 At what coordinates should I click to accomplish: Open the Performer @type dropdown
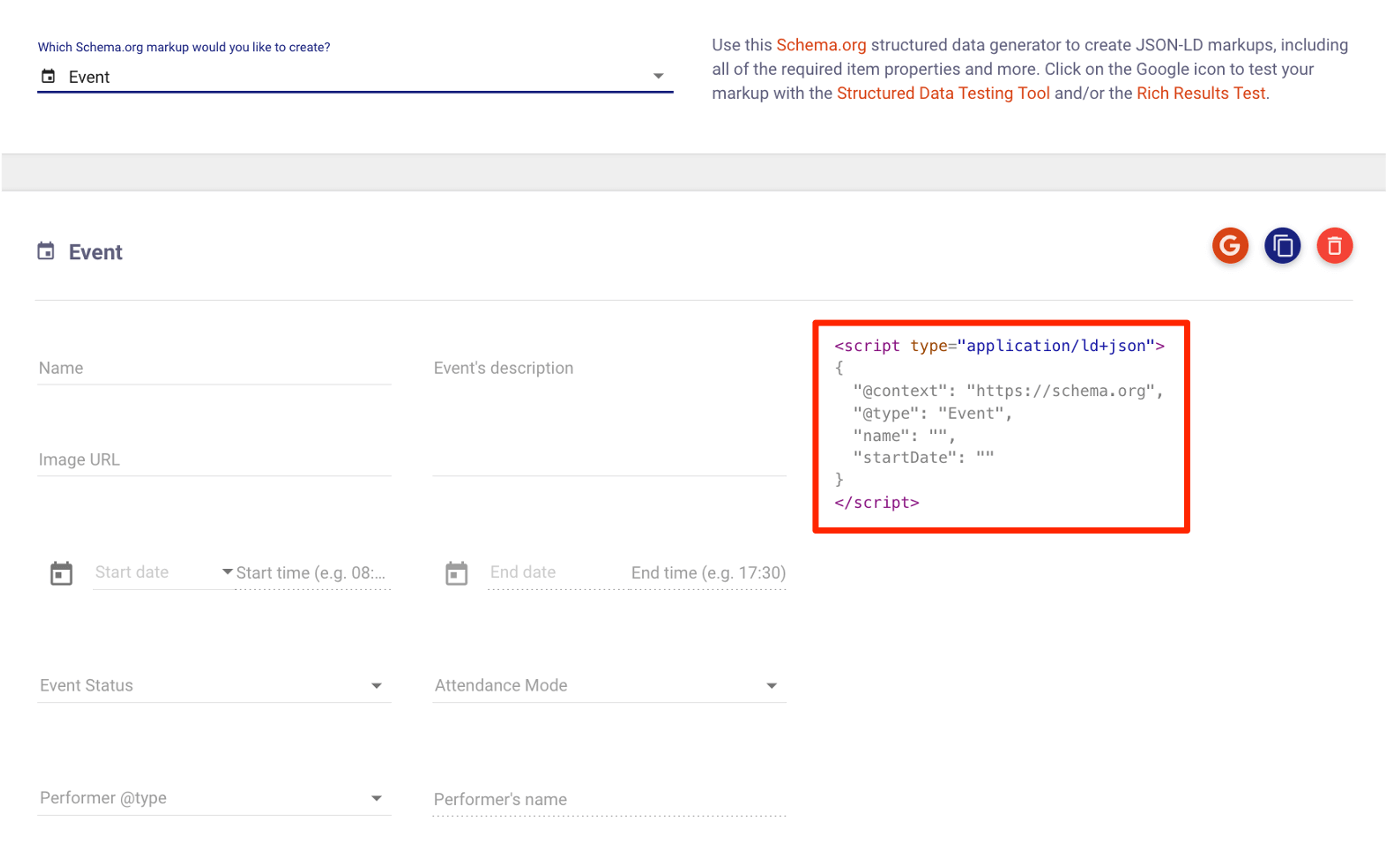pyautogui.click(x=214, y=798)
